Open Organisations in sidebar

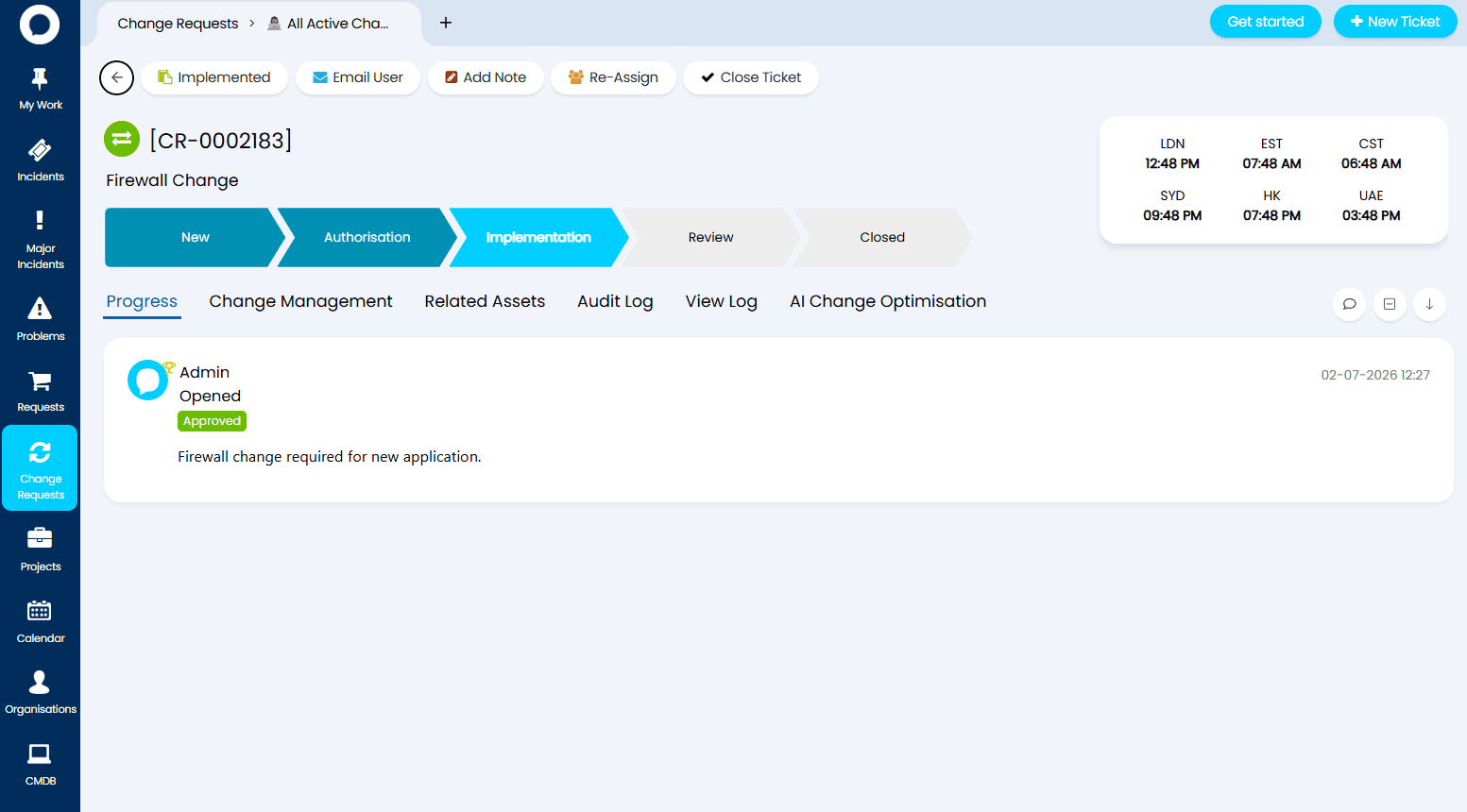(40, 693)
